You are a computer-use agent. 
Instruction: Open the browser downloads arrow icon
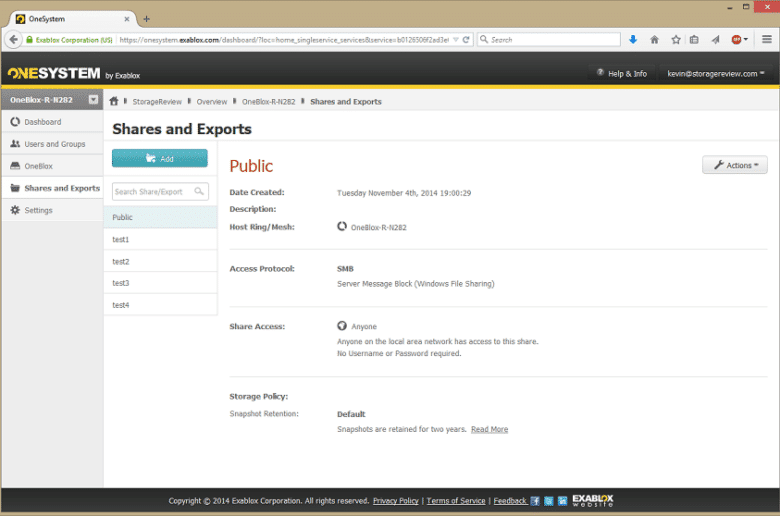[x=633, y=40]
